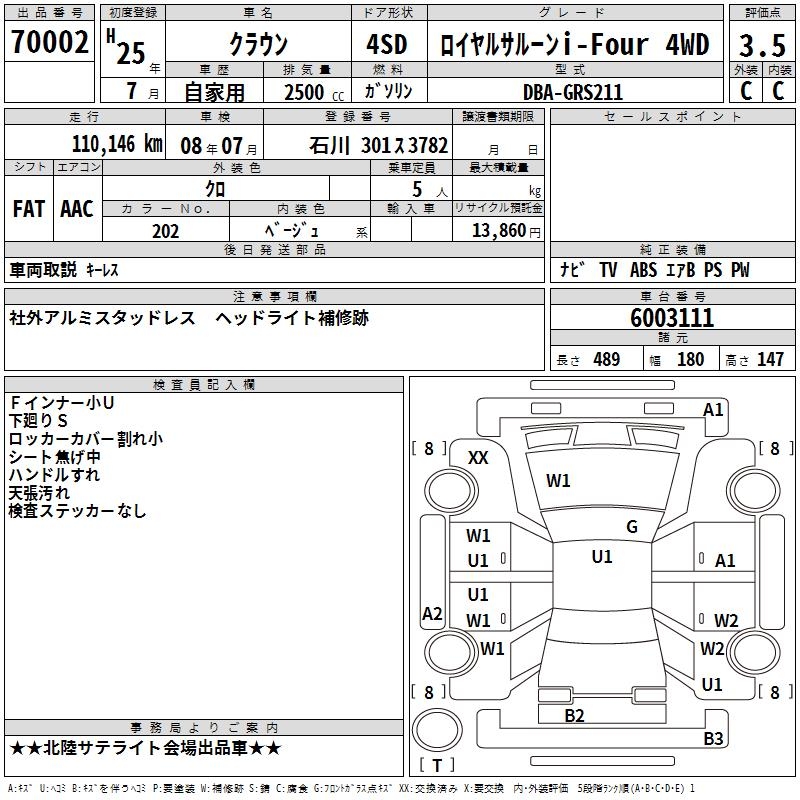Click the lot number 70002
Screen dimensions: 800x800
tap(49, 42)
